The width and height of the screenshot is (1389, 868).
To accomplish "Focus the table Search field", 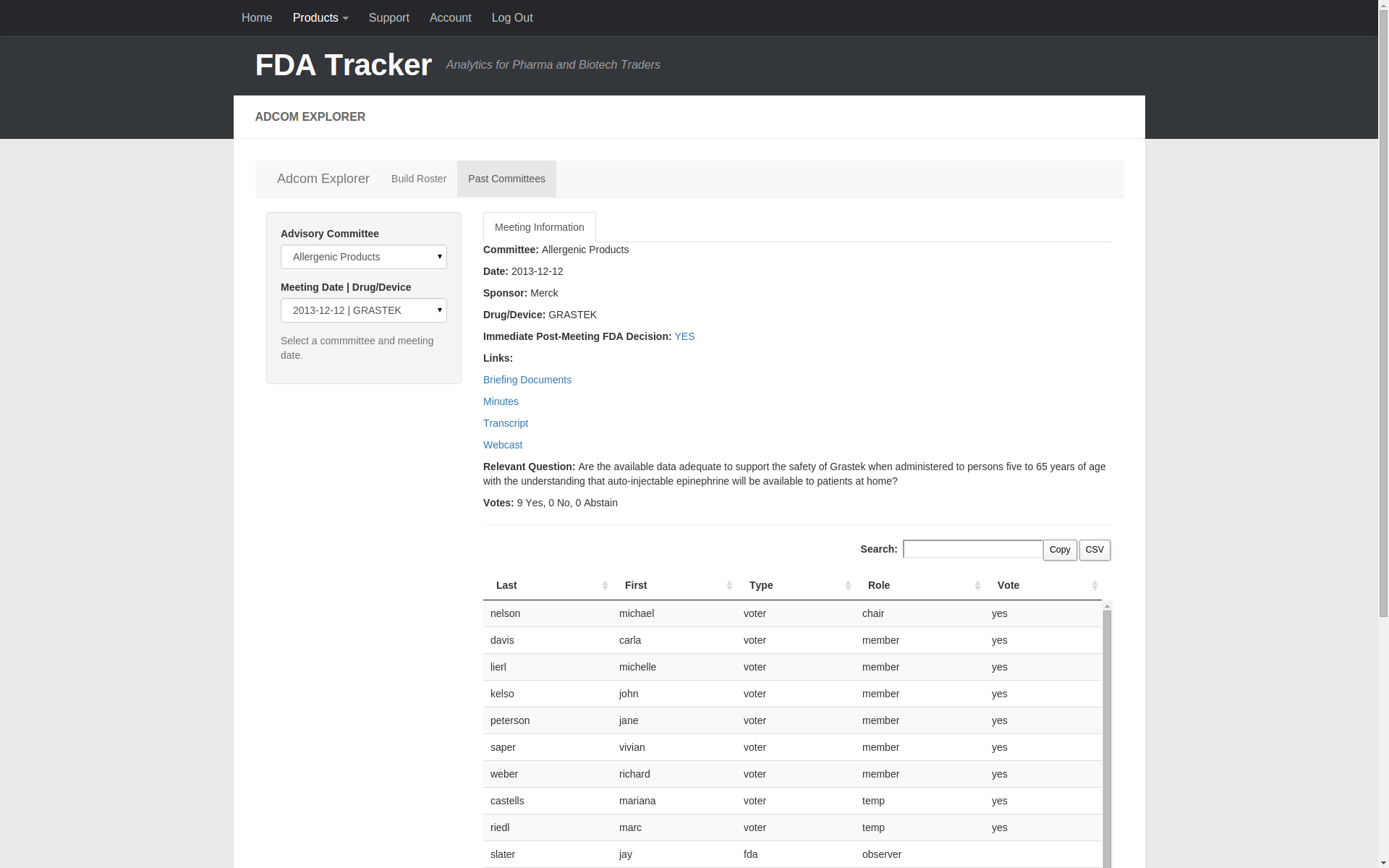I will click(972, 549).
